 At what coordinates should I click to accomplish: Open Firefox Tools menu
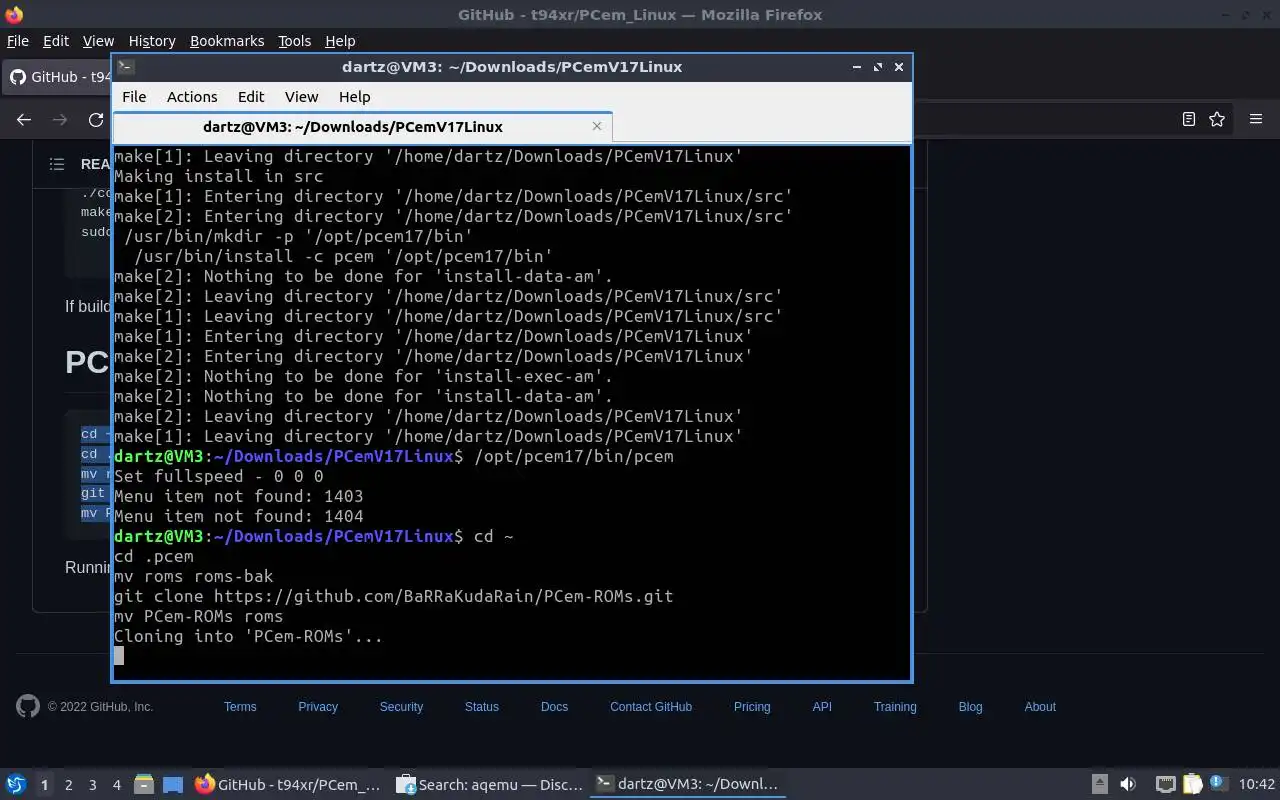coord(294,41)
